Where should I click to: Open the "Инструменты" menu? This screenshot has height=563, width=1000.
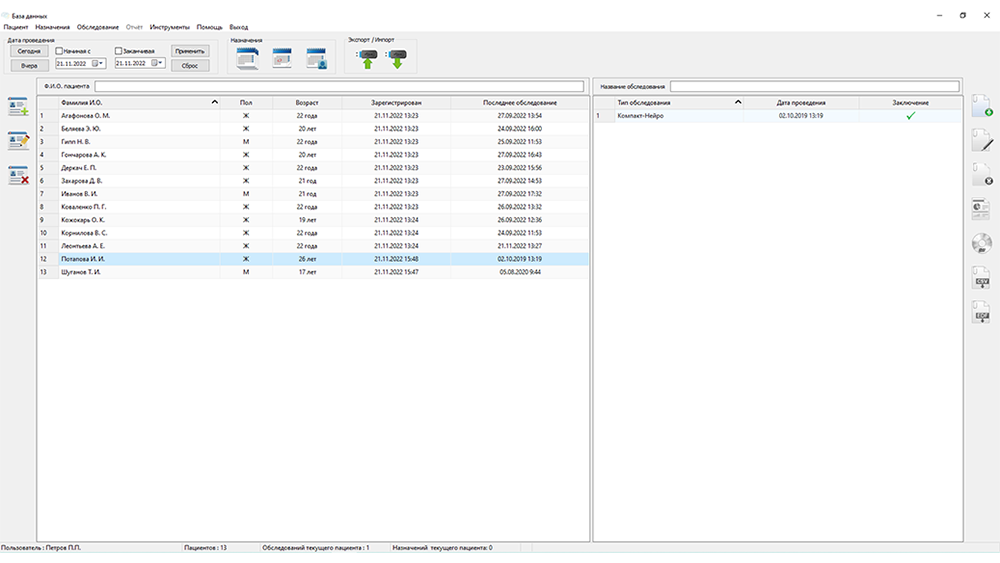click(170, 27)
